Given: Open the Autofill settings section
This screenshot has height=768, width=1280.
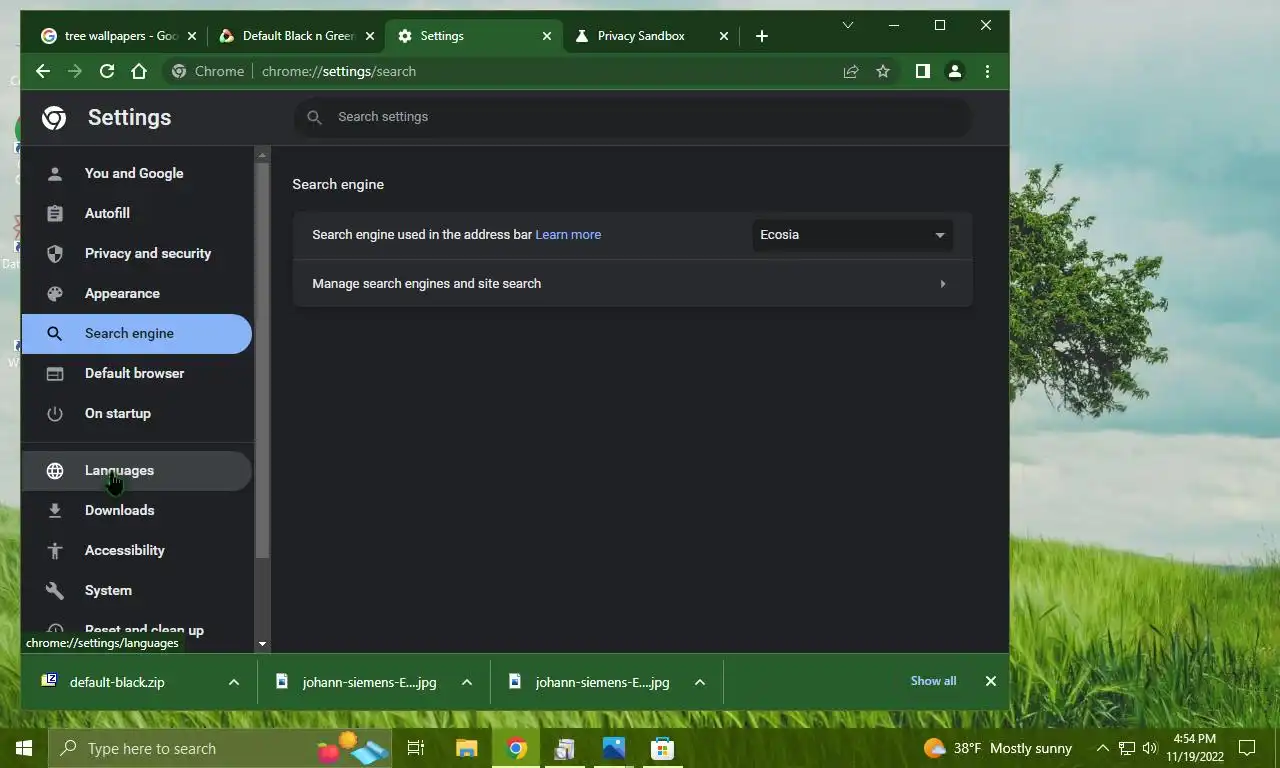Looking at the screenshot, I should (x=136, y=213).
